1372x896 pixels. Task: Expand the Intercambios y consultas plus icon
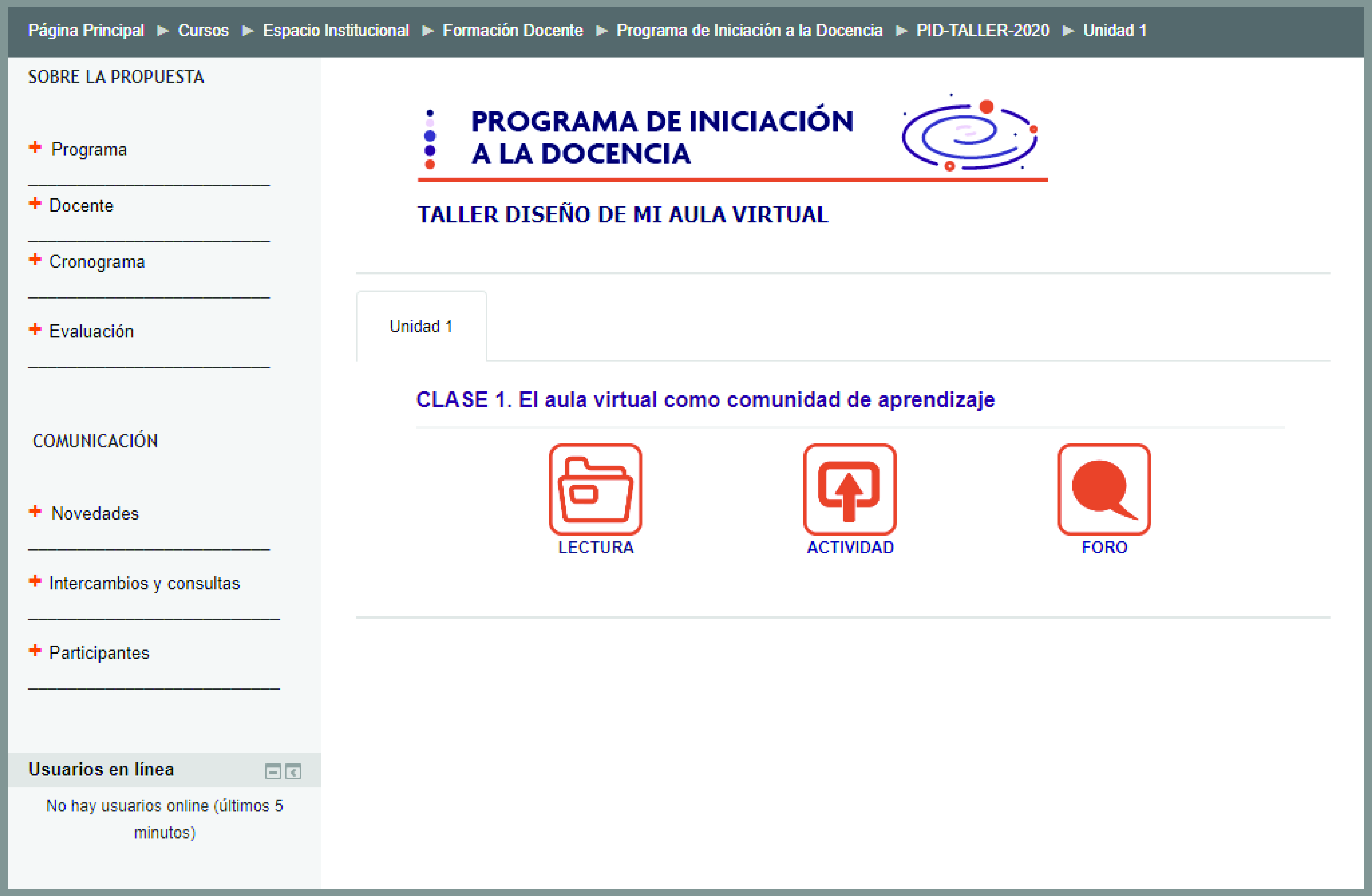click(35, 581)
